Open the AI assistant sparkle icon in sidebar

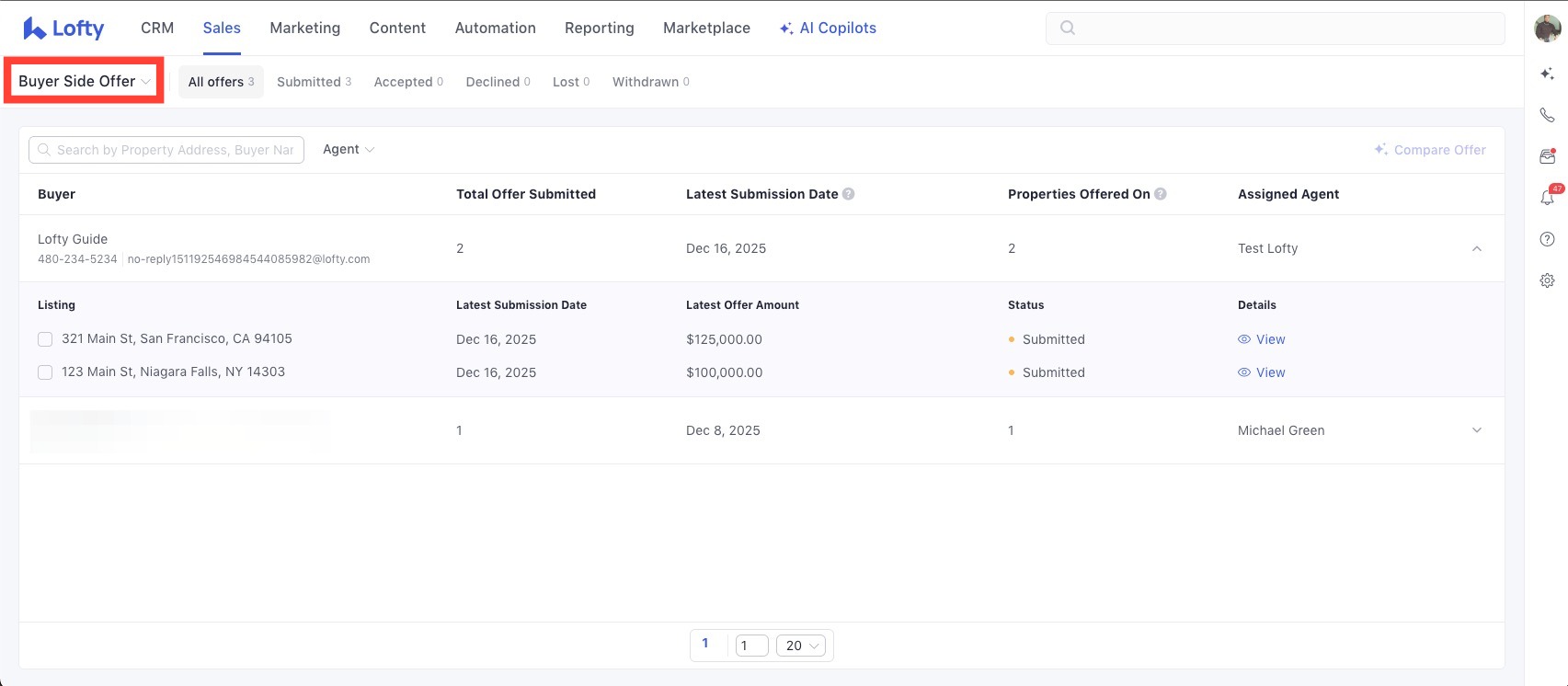click(1547, 74)
